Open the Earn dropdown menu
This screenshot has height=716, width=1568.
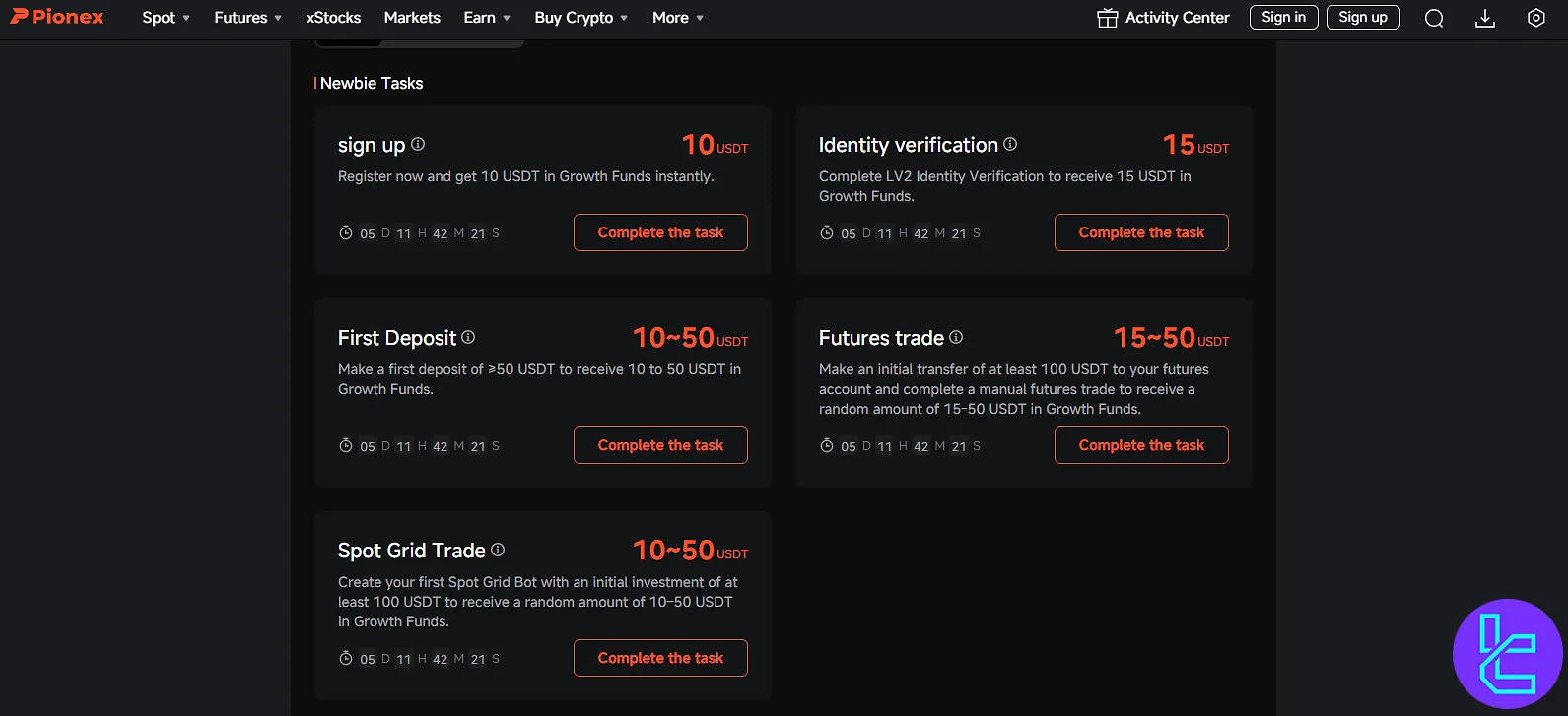pyautogui.click(x=487, y=18)
